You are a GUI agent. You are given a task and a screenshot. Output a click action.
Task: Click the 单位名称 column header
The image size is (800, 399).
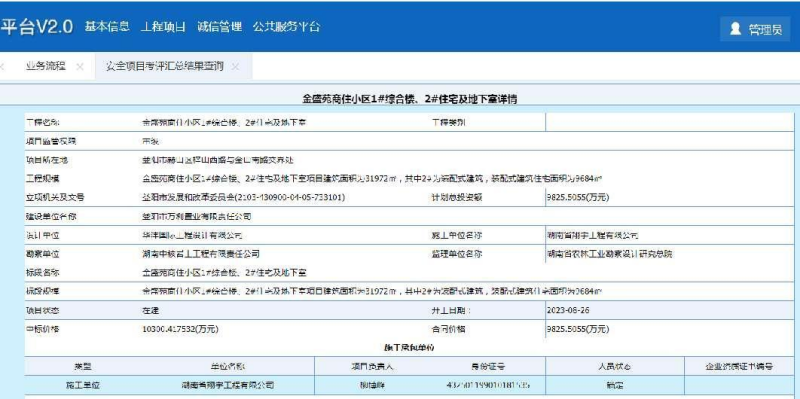(x=228, y=366)
